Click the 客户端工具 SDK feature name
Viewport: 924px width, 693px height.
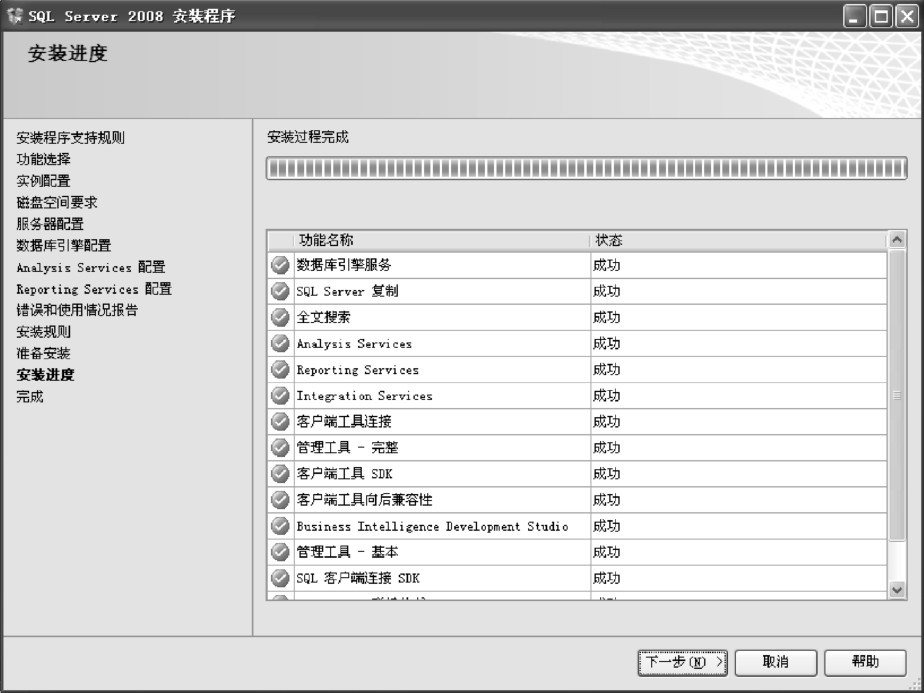pos(344,474)
